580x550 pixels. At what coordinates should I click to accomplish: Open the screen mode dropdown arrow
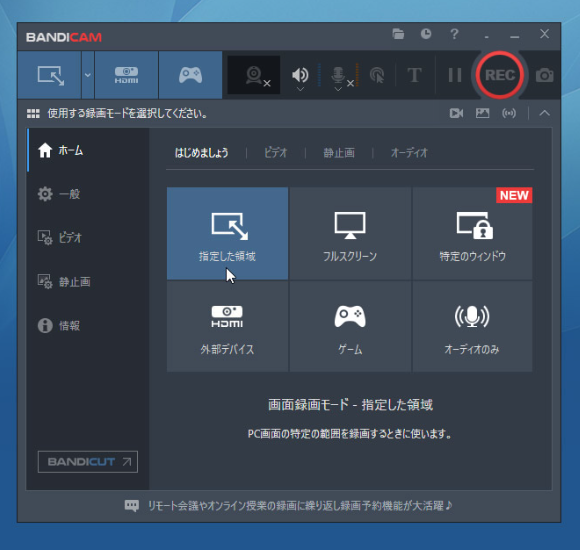pyautogui.click(x=88, y=75)
